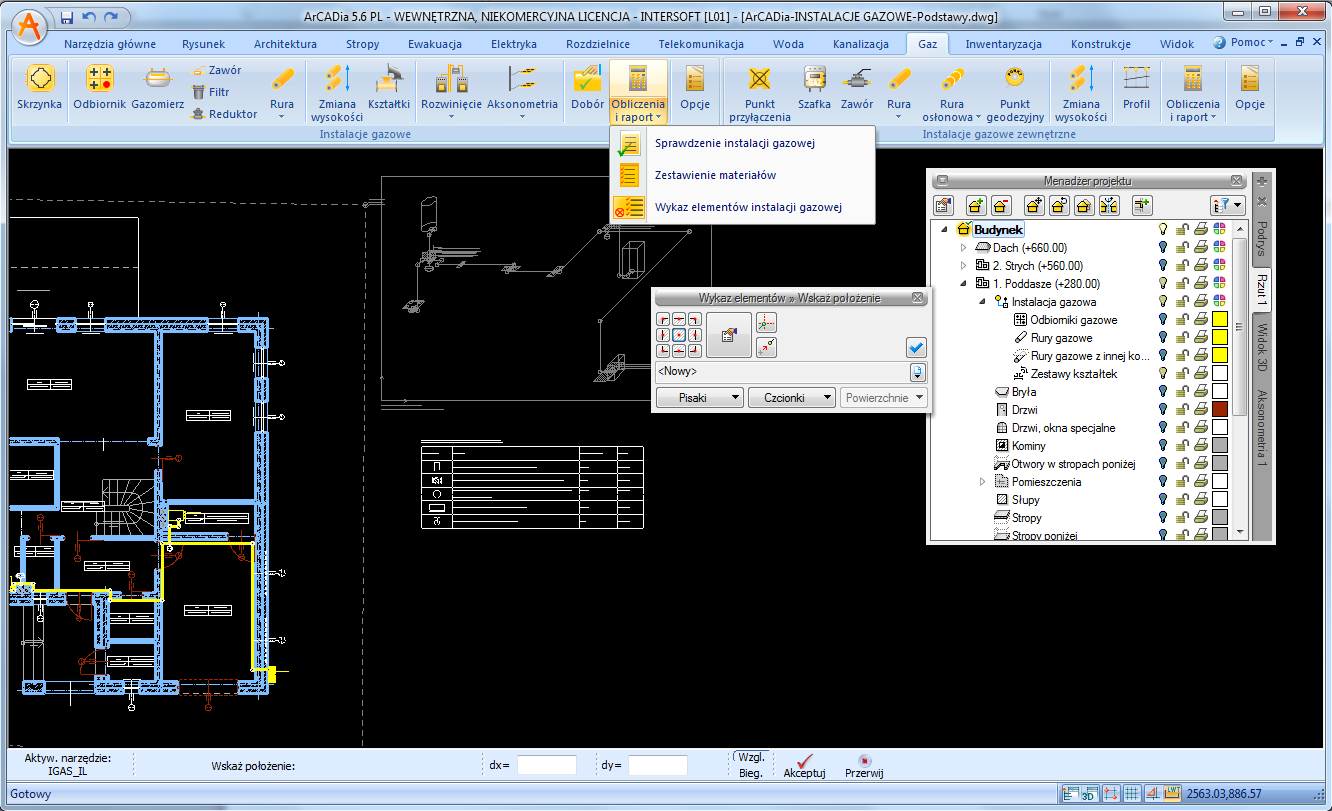Change the Kominy gray color swatch
The height and width of the screenshot is (811, 1332).
coord(1219,446)
